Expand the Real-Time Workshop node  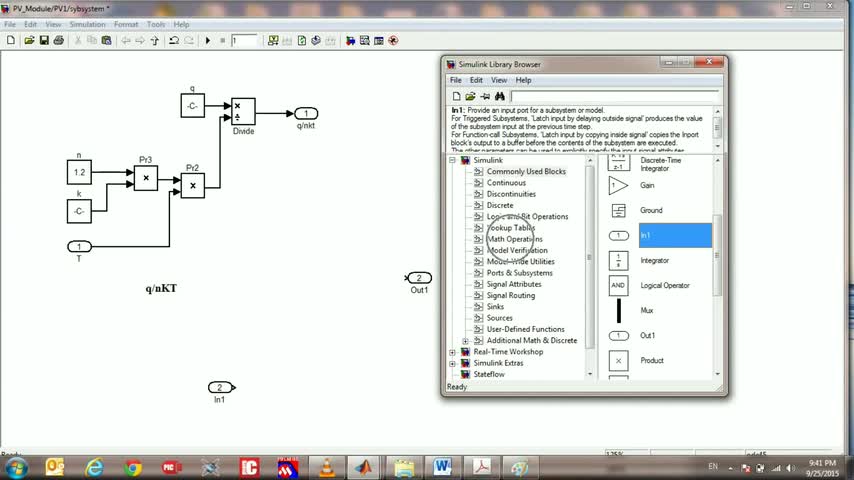(x=452, y=352)
